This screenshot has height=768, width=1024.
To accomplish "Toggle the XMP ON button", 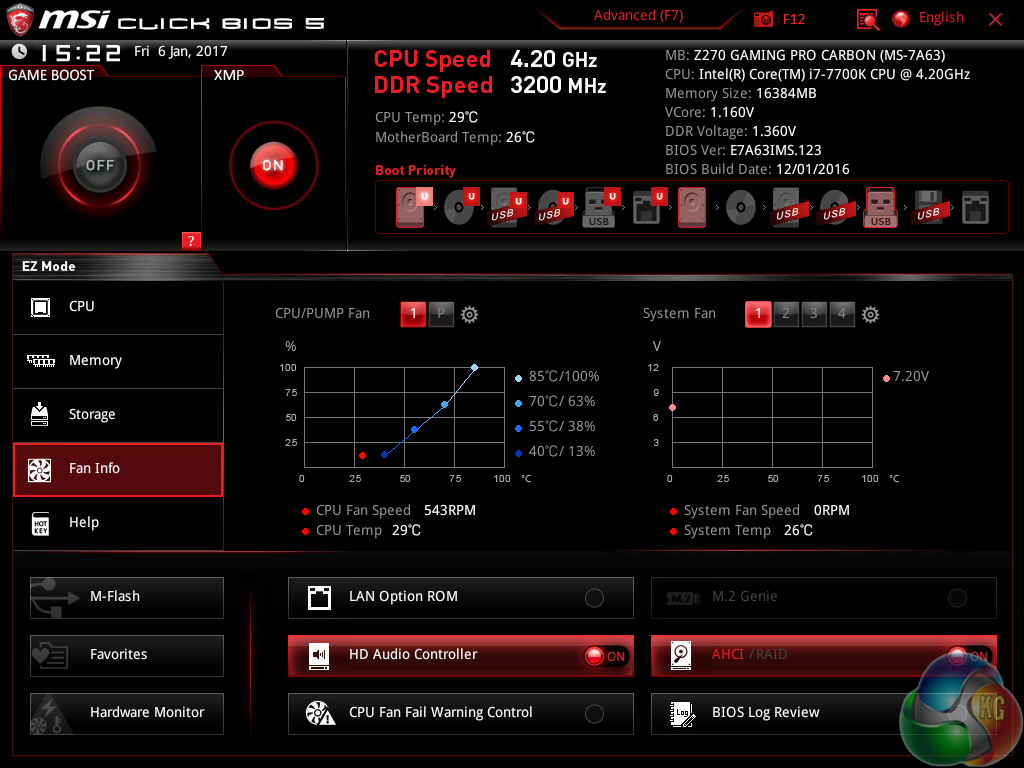I will tap(273, 165).
